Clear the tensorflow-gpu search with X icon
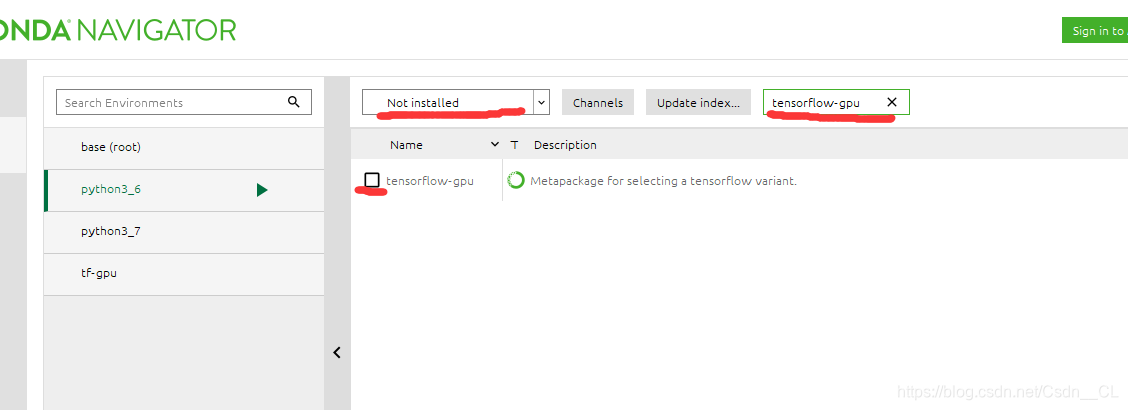1128x410 pixels. click(892, 102)
